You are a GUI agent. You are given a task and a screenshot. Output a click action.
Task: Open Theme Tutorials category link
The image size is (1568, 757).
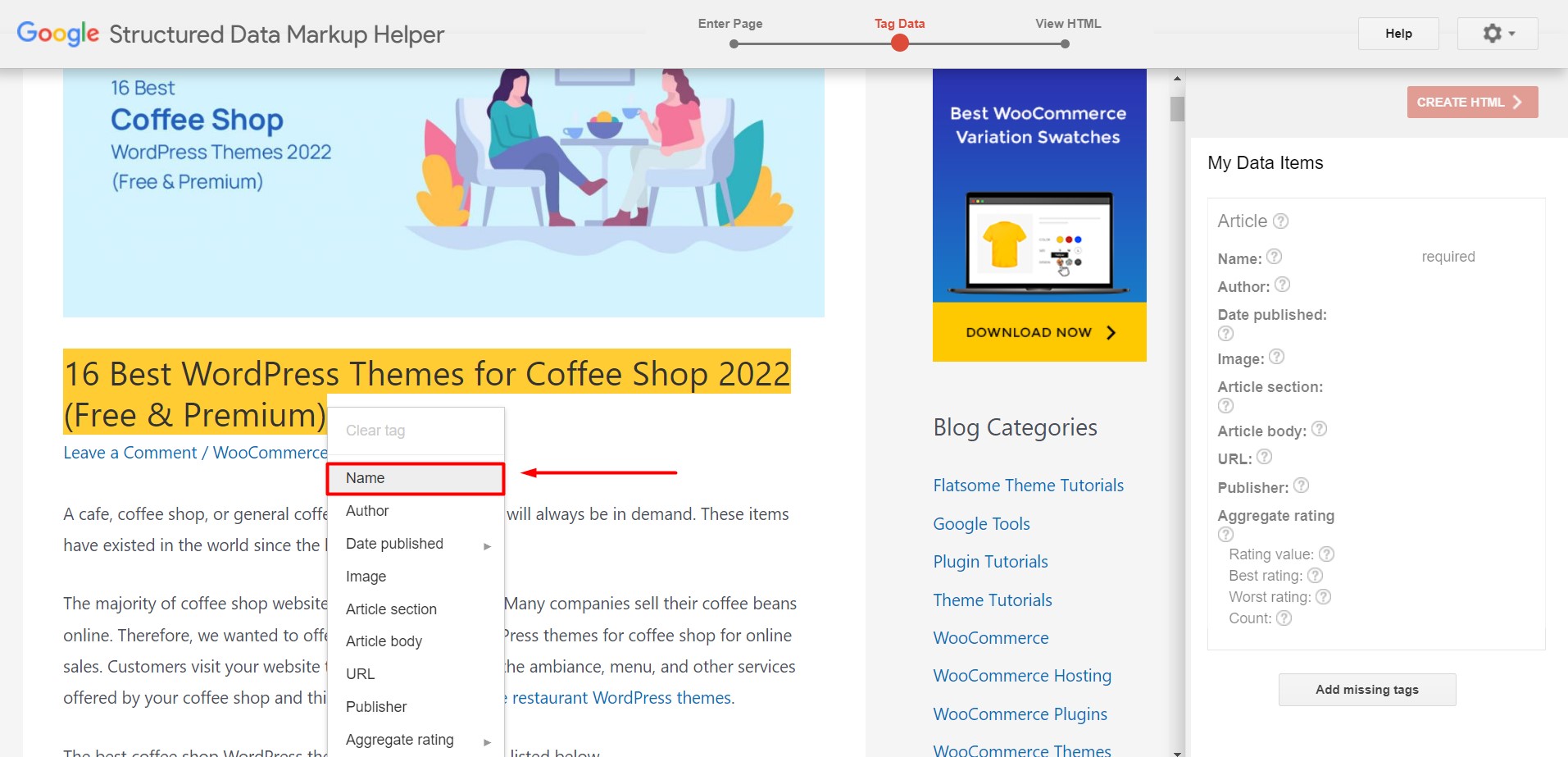[993, 600]
